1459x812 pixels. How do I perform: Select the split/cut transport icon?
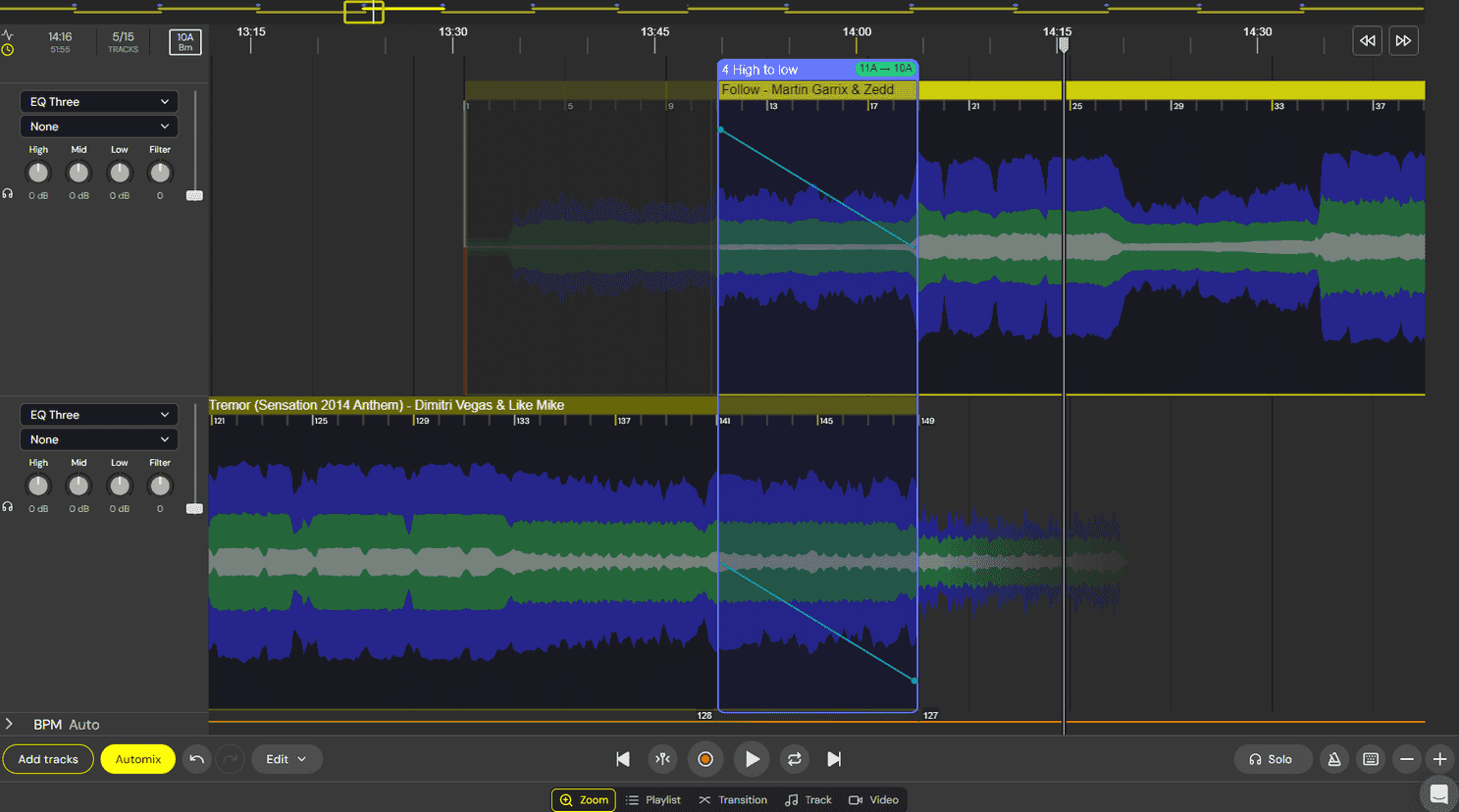[x=662, y=759]
